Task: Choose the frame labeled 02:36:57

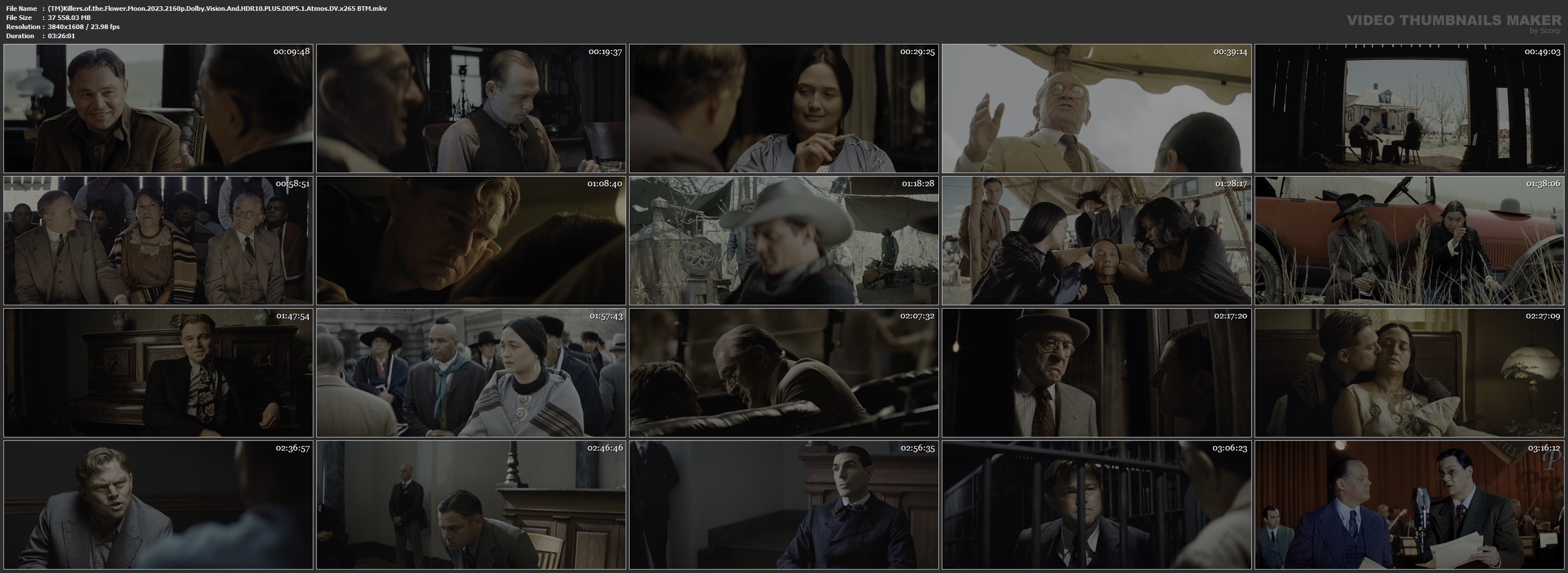Action: tap(158, 505)
